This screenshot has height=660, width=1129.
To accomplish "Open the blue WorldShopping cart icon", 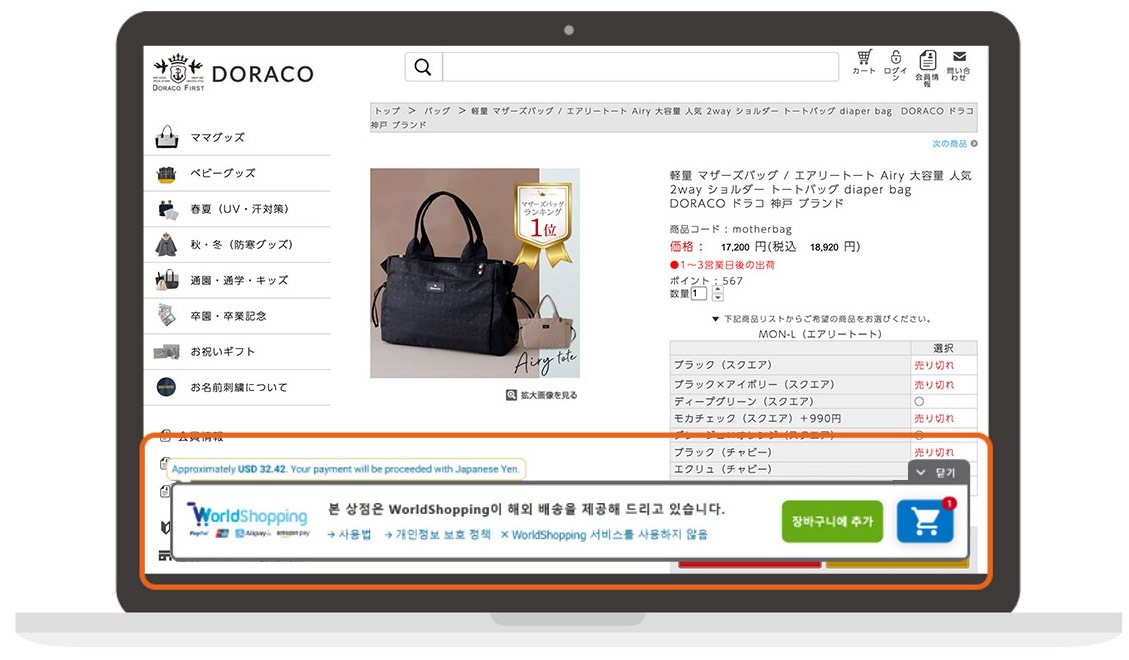I will click(925, 521).
